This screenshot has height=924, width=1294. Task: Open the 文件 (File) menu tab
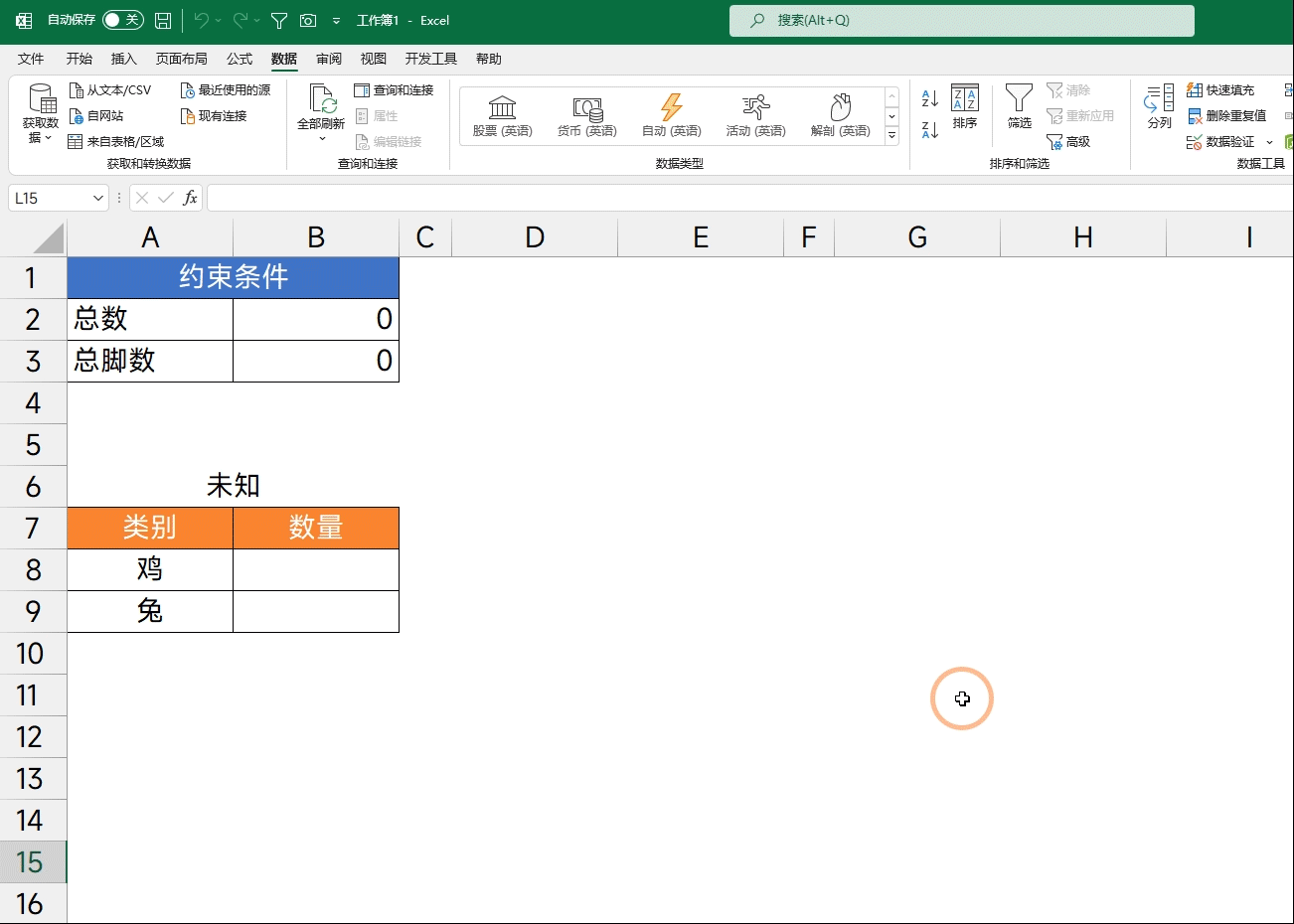[x=31, y=59]
